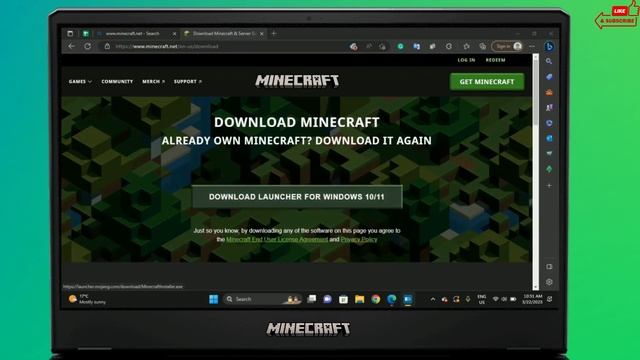Open the Bing chat sidebar icon
Screen dimensions: 640x360
[x=549, y=47]
